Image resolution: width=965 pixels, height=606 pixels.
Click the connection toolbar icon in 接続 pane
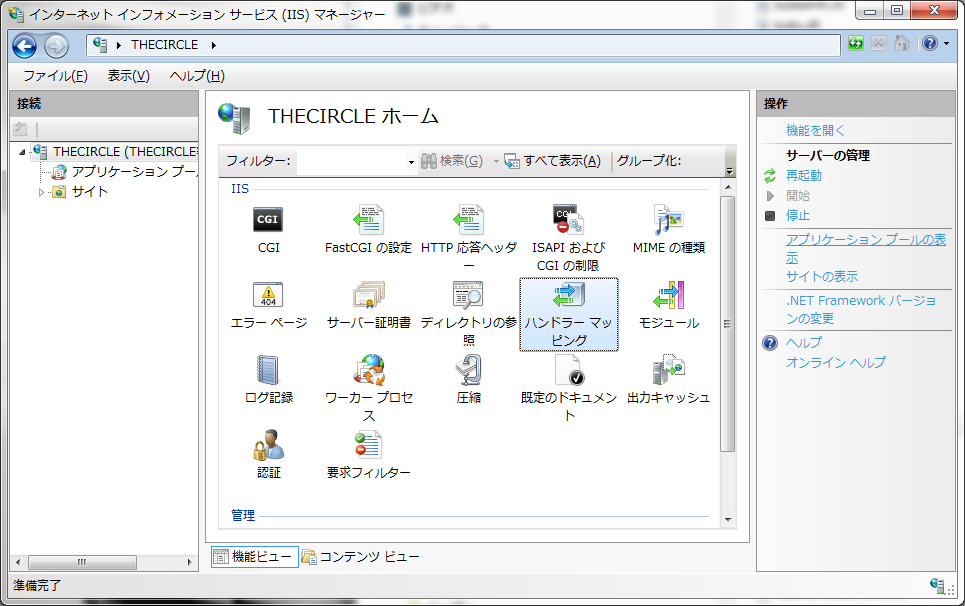coord(20,129)
